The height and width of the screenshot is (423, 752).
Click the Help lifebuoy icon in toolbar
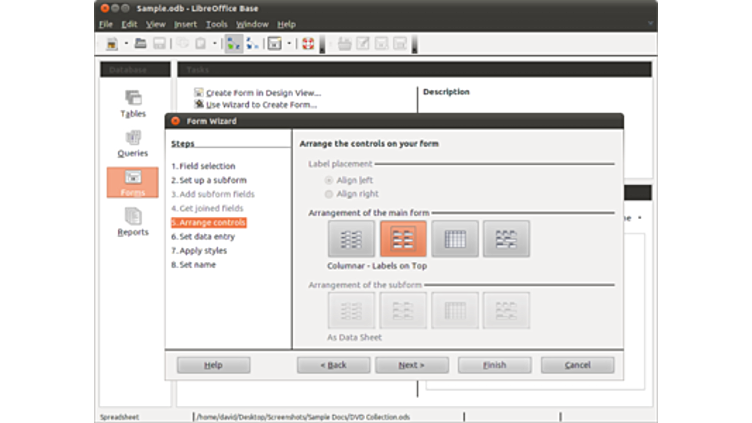308,44
